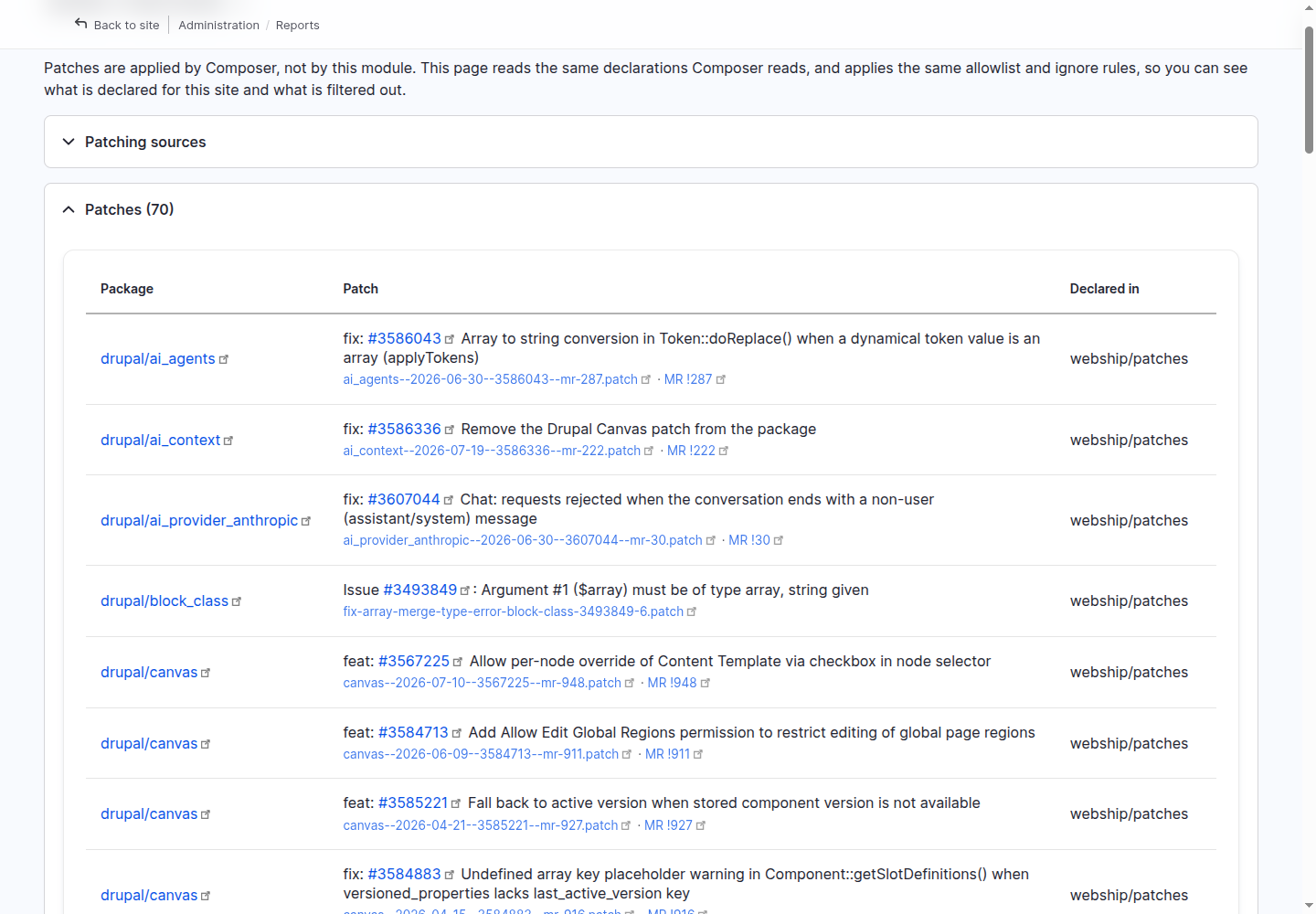
Task: Click external-link icon after MR !911
Action: click(x=698, y=754)
